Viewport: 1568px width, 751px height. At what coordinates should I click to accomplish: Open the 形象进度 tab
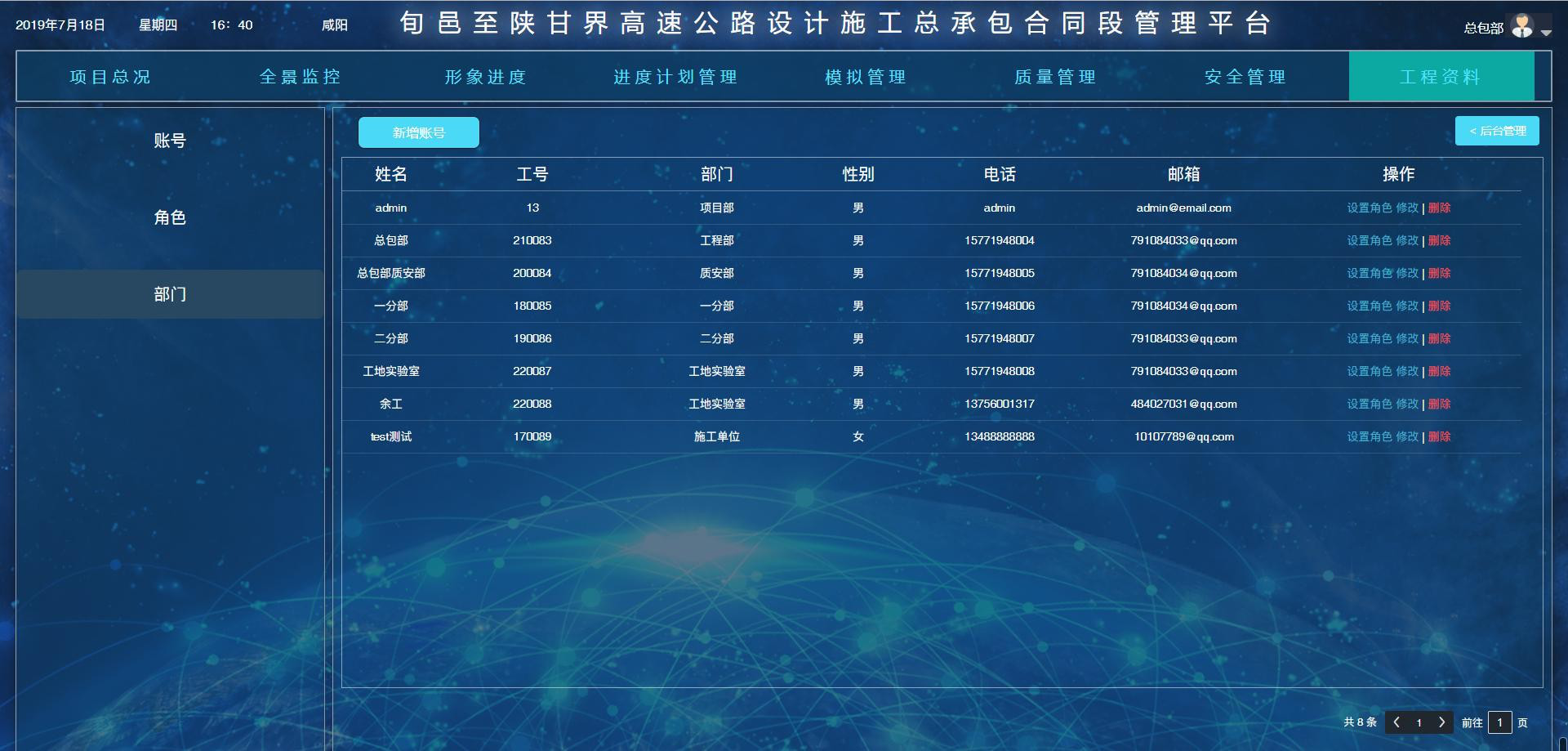[x=486, y=77]
